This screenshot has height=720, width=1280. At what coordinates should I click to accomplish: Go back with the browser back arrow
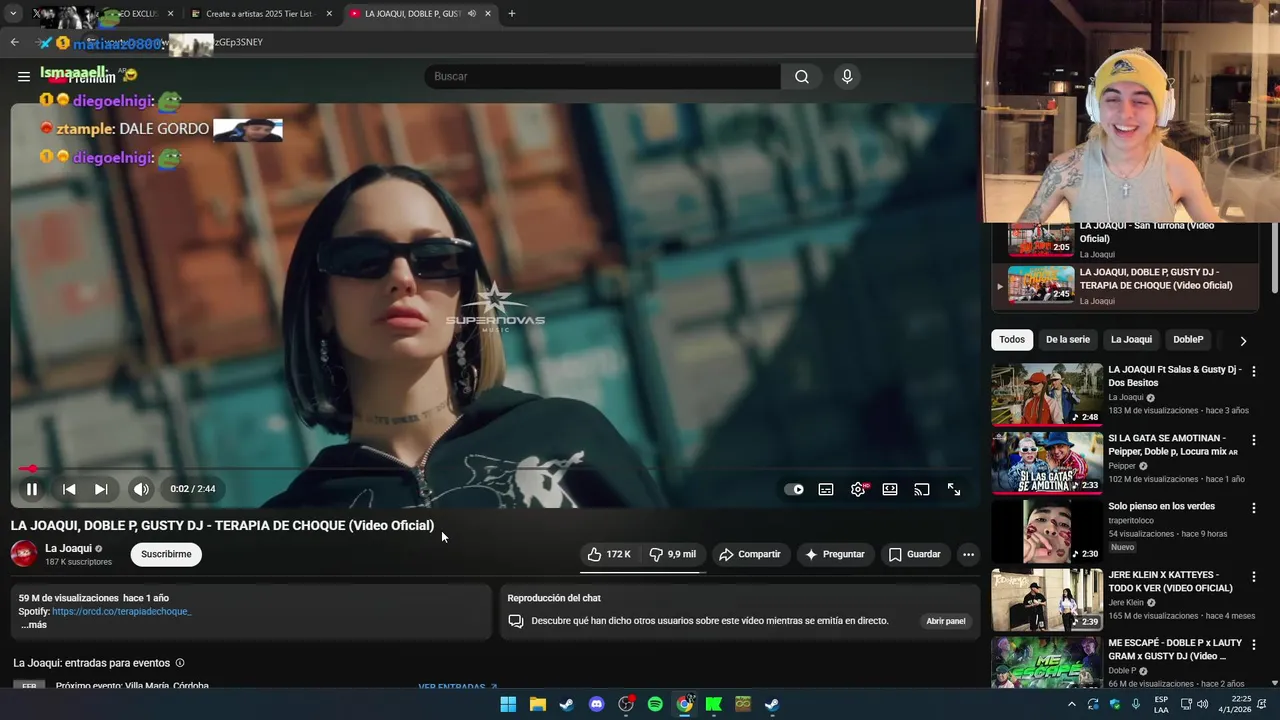click(14, 42)
